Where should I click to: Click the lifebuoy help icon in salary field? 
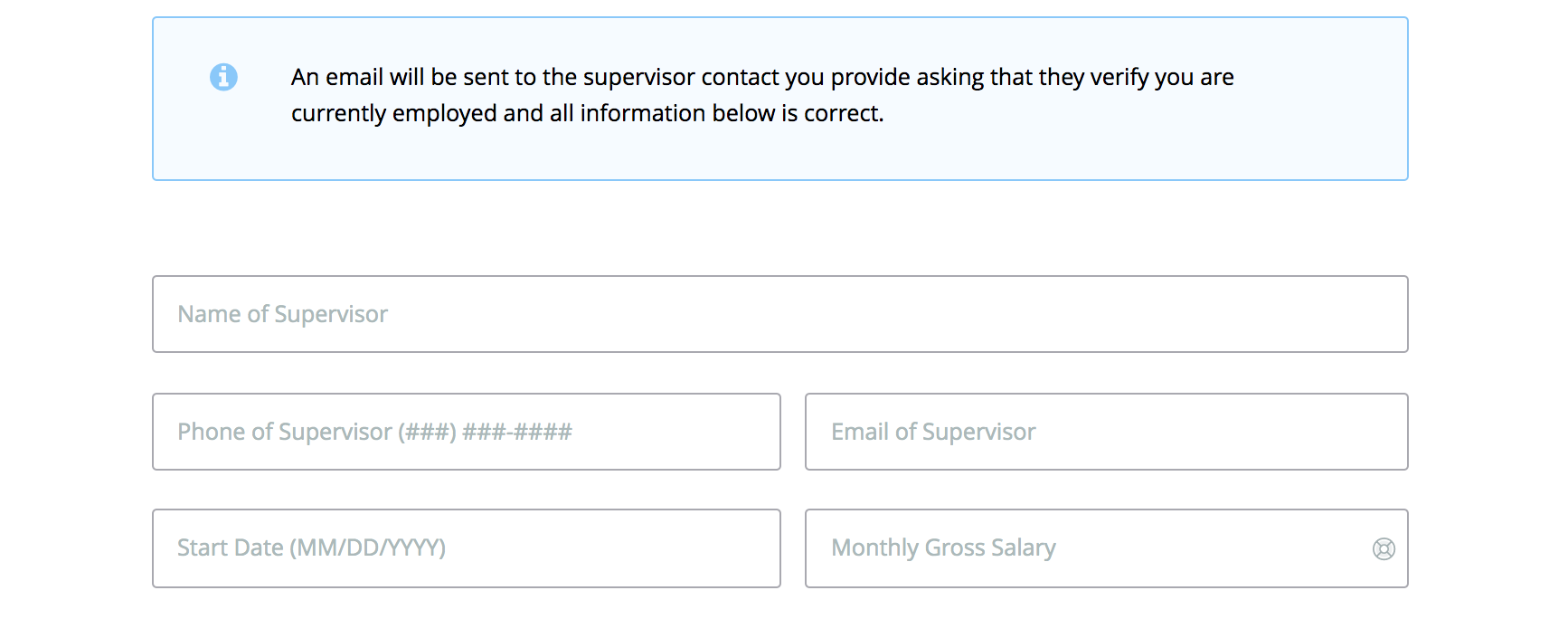(1384, 548)
